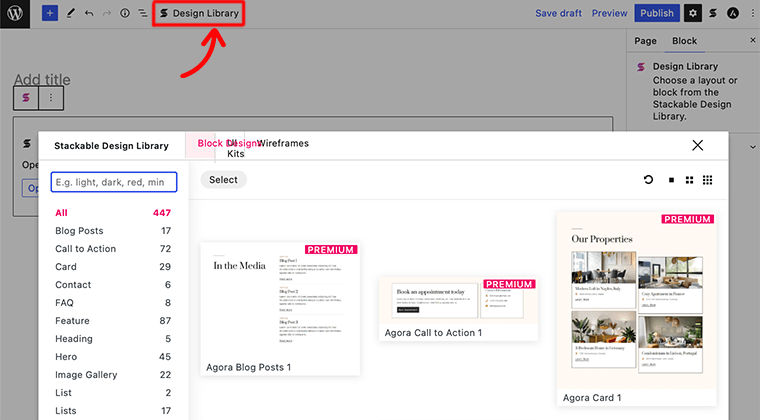760x420 pixels.
Task: Close the settings sidebar panel
Action: [x=753, y=40]
